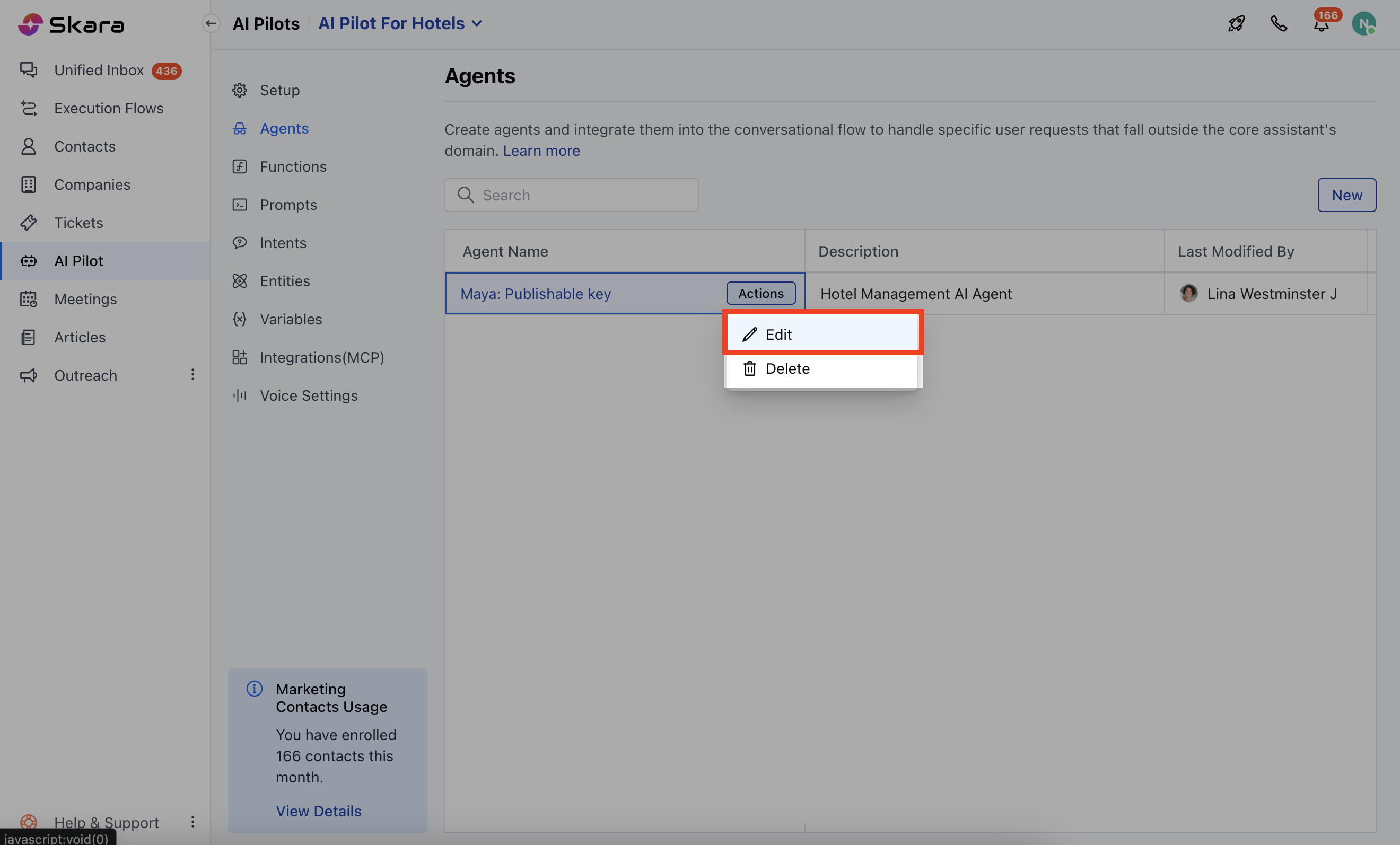This screenshot has width=1400, height=845.
Task: Open Tickets section in sidebar
Action: click(78, 223)
